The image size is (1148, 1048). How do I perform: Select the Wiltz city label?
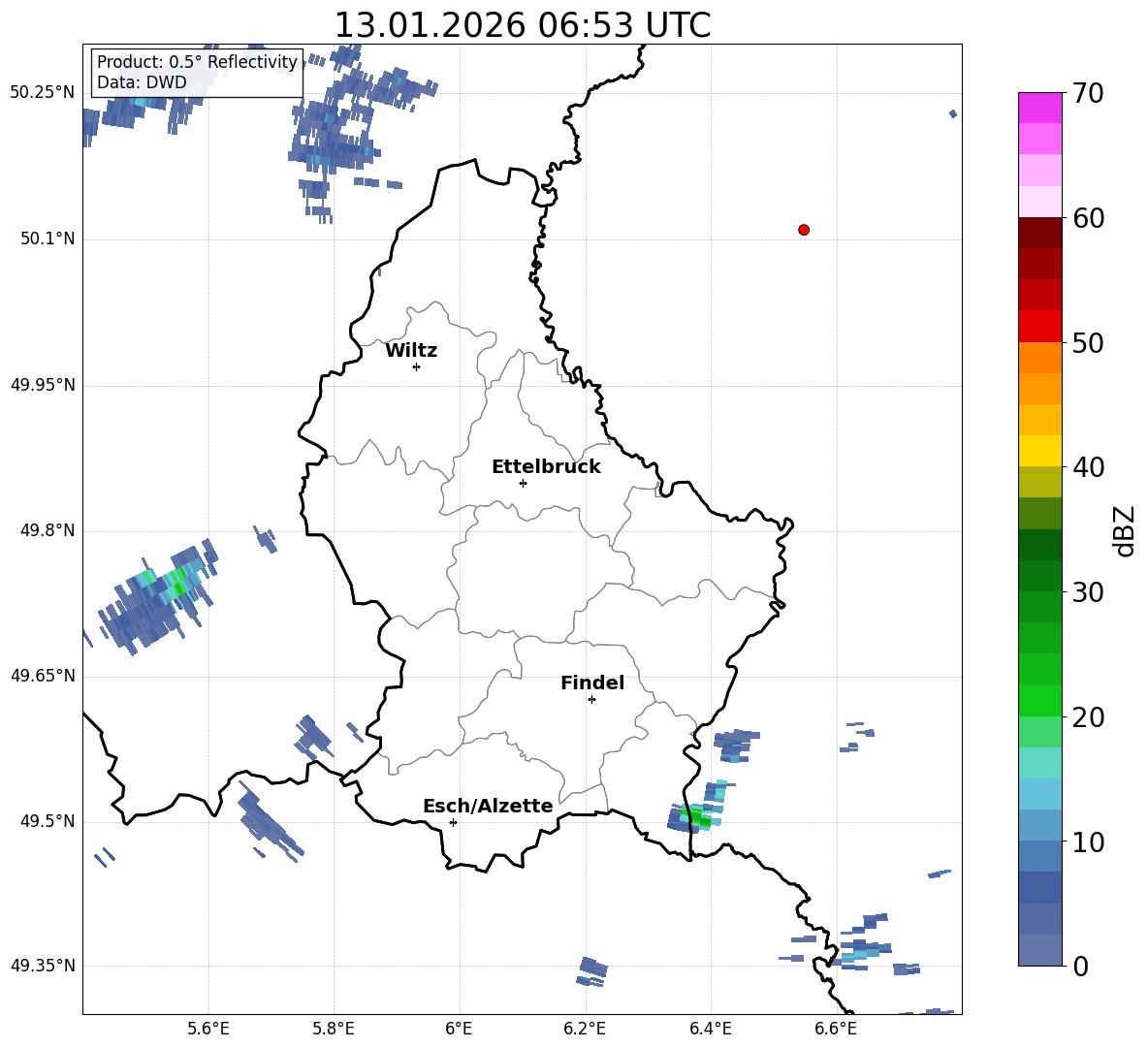coord(411,351)
